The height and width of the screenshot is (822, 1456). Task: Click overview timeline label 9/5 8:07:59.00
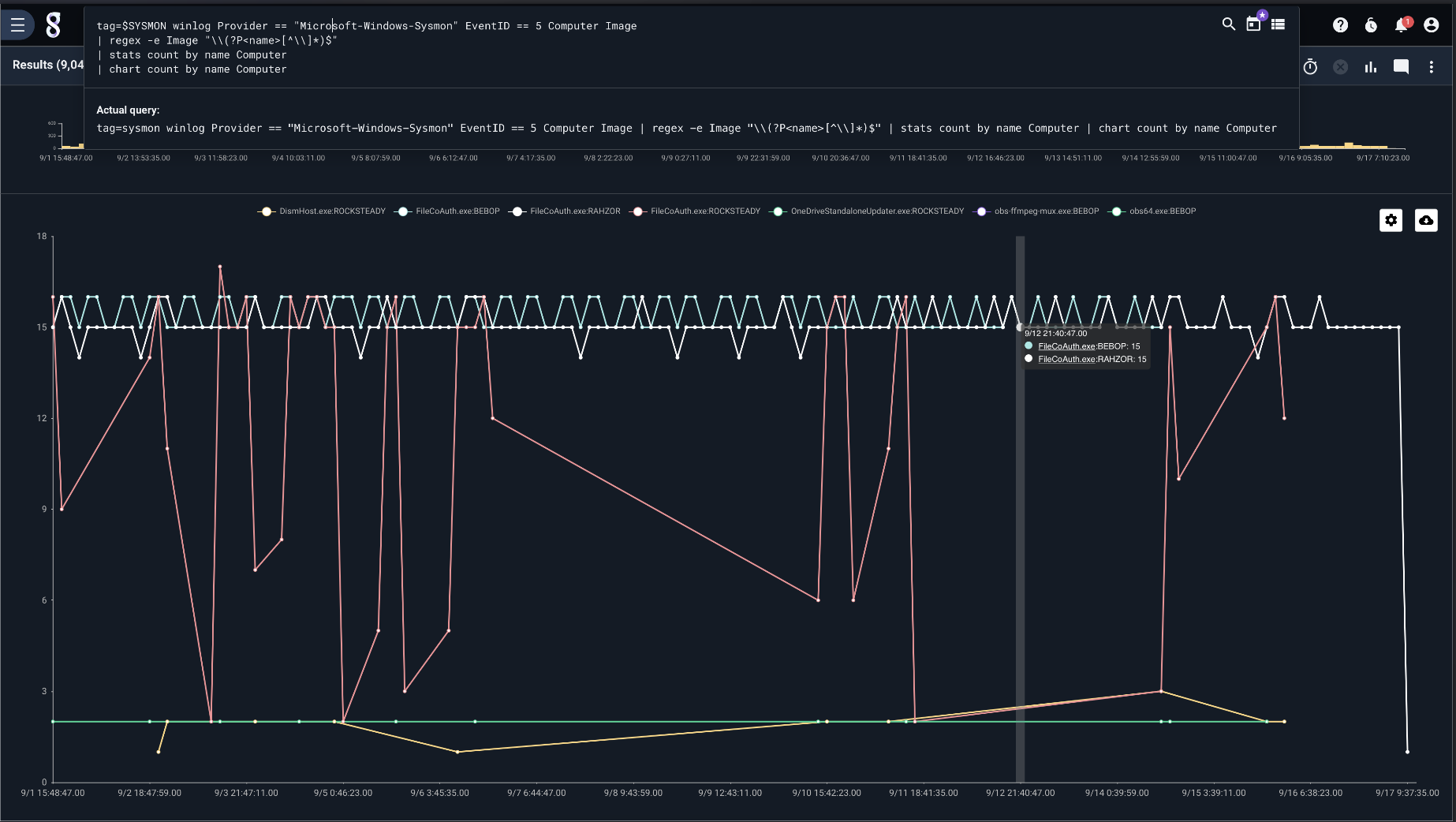[x=375, y=158]
